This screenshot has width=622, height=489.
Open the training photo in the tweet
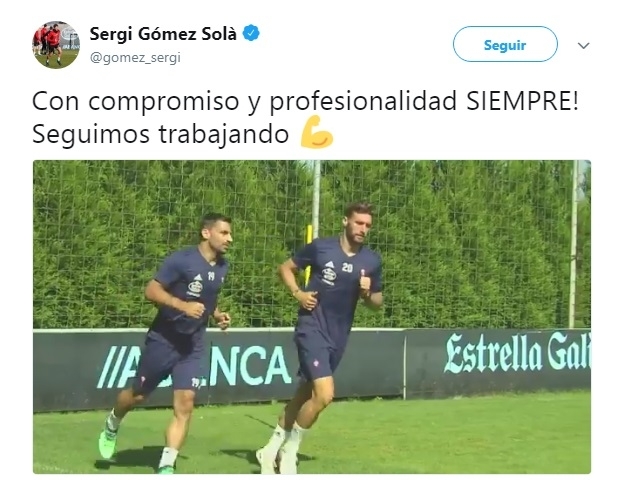coord(311,316)
